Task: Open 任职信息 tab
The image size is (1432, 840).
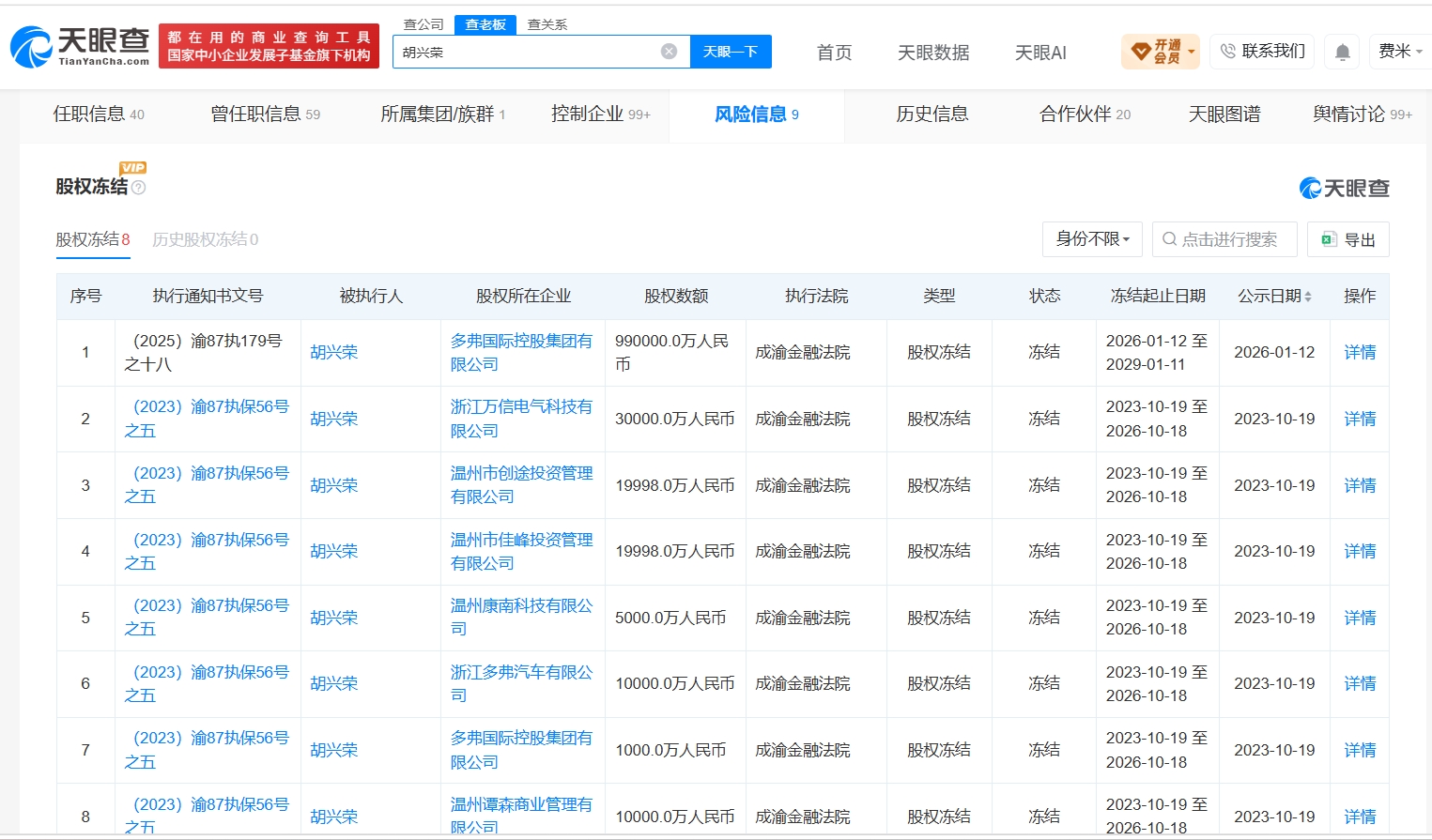Action: (x=99, y=115)
